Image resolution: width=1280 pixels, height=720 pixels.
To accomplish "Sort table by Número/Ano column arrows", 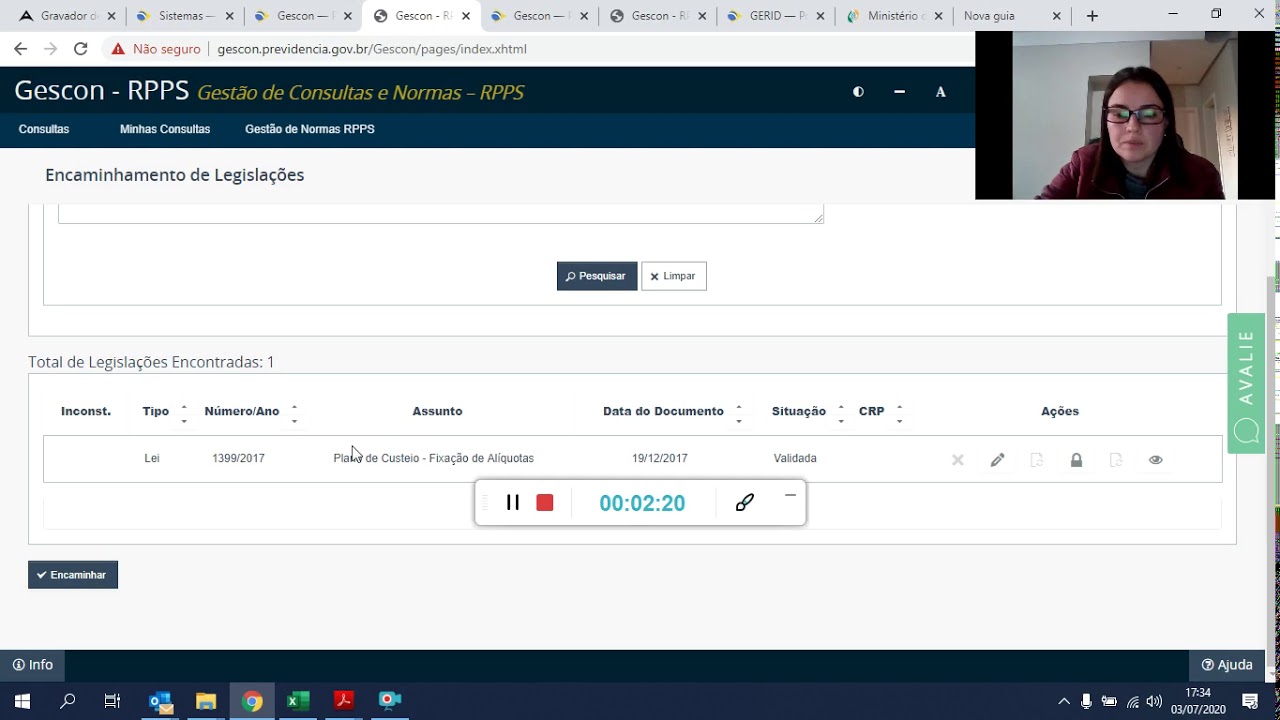I will [x=294, y=414].
